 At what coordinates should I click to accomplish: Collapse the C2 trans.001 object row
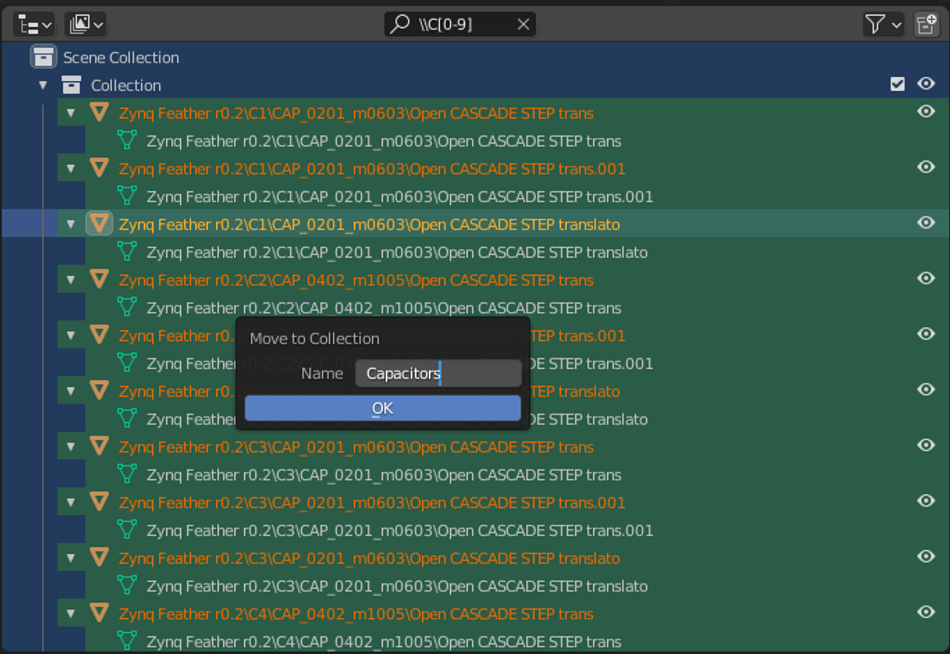[x=71, y=336]
